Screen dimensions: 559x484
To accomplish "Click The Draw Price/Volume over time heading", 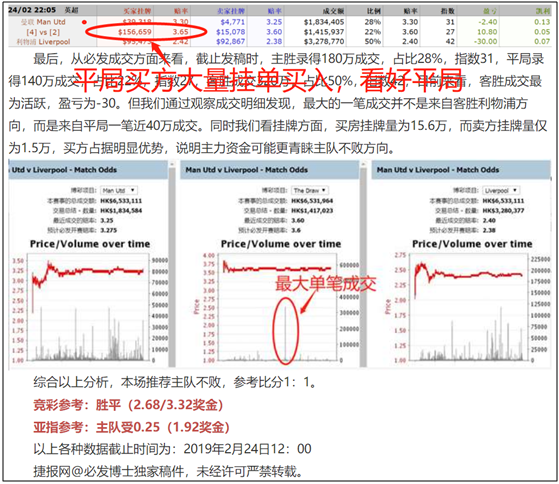I will pos(281,244).
